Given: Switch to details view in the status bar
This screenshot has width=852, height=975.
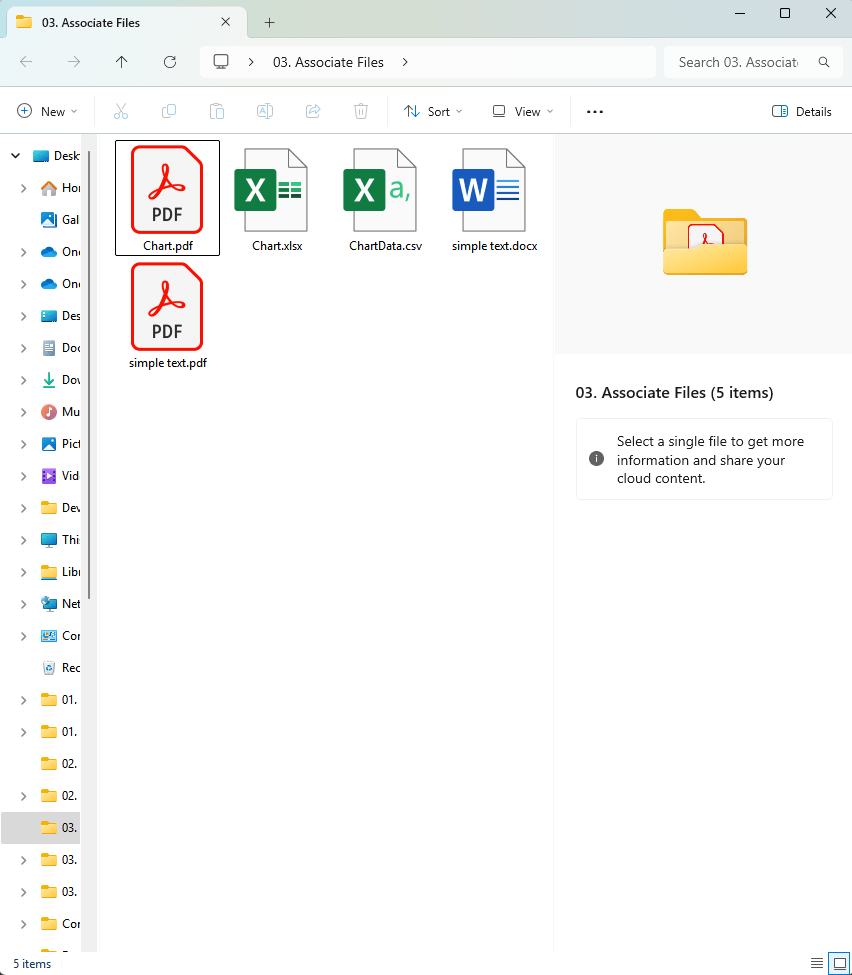Looking at the screenshot, I should pyautogui.click(x=816, y=963).
